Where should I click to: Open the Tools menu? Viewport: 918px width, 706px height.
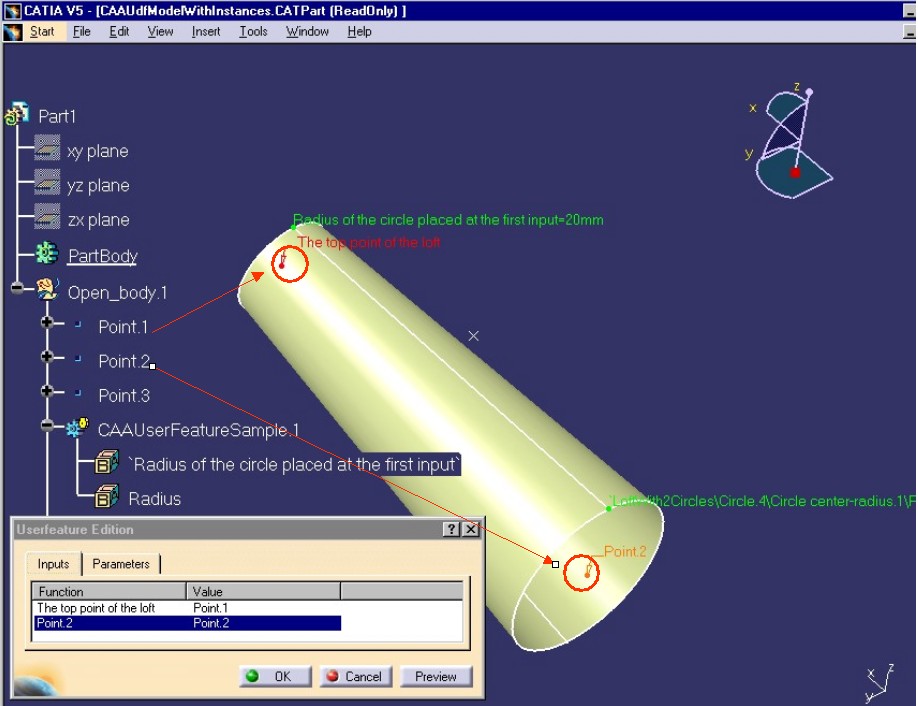pyautogui.click(x=254, y=32)
